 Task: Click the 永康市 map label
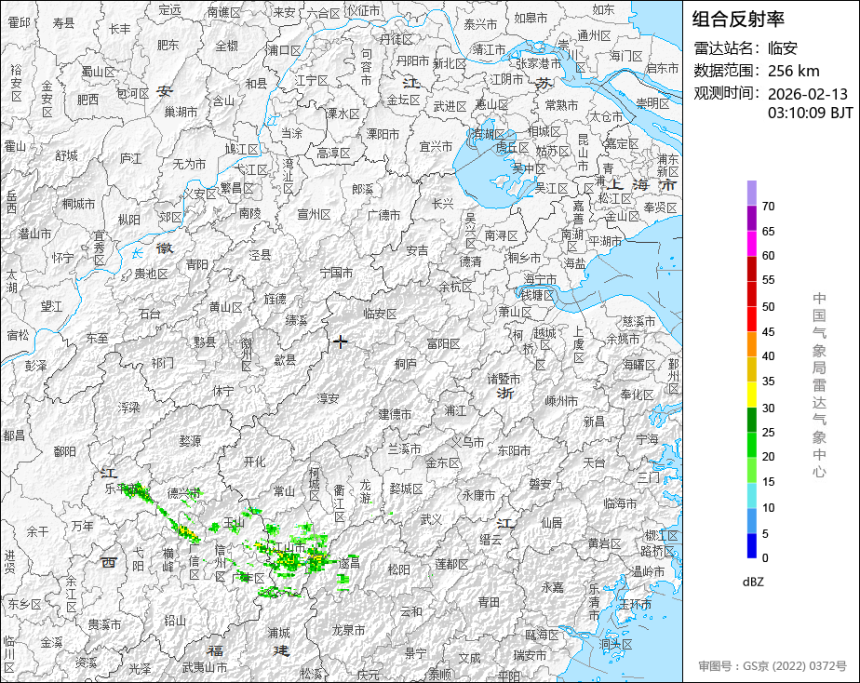[478, 495]
